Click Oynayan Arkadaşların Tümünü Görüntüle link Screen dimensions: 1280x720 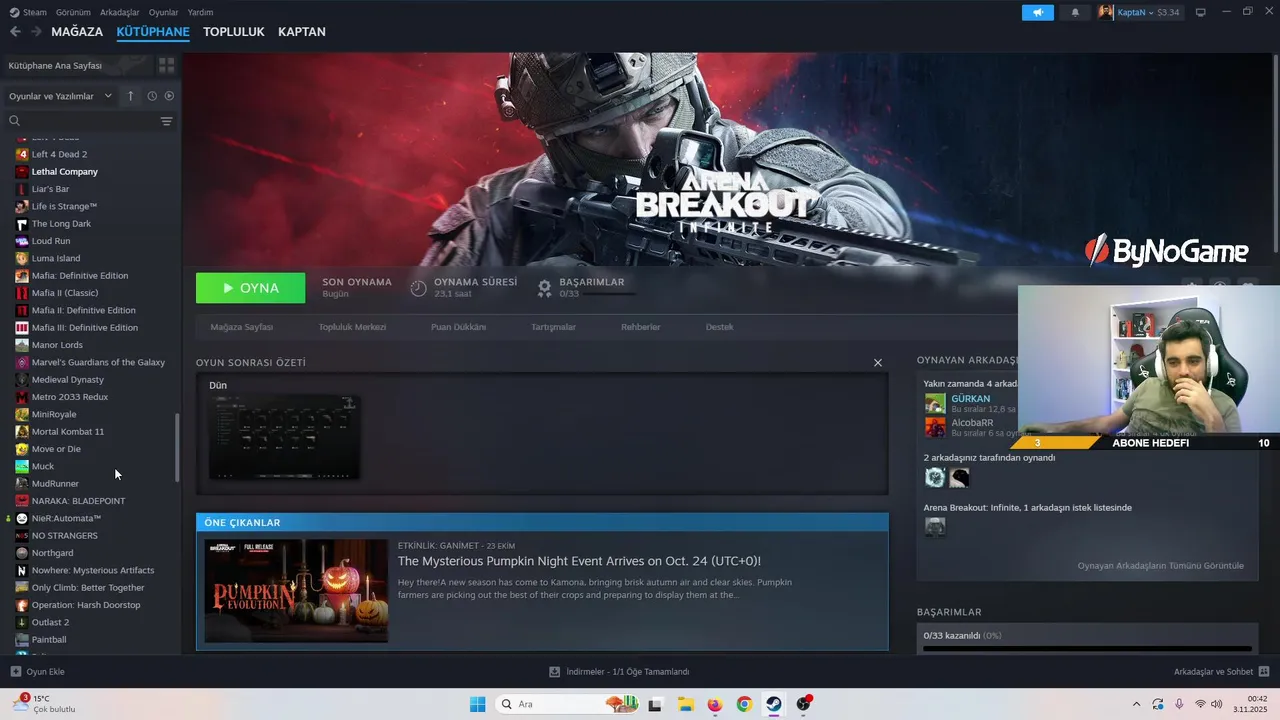point(1161,566)
